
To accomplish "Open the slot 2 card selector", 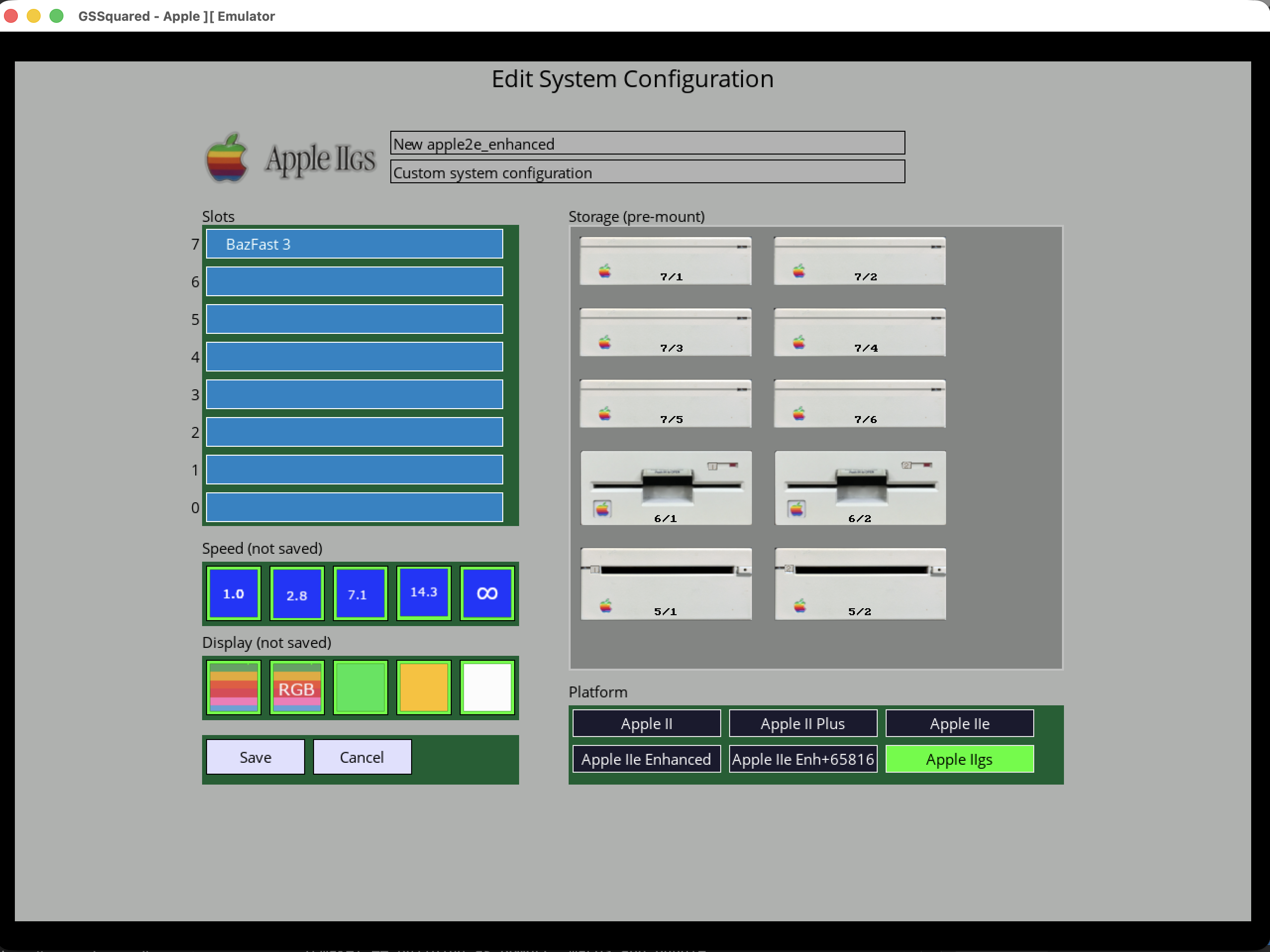I will 354,432.
